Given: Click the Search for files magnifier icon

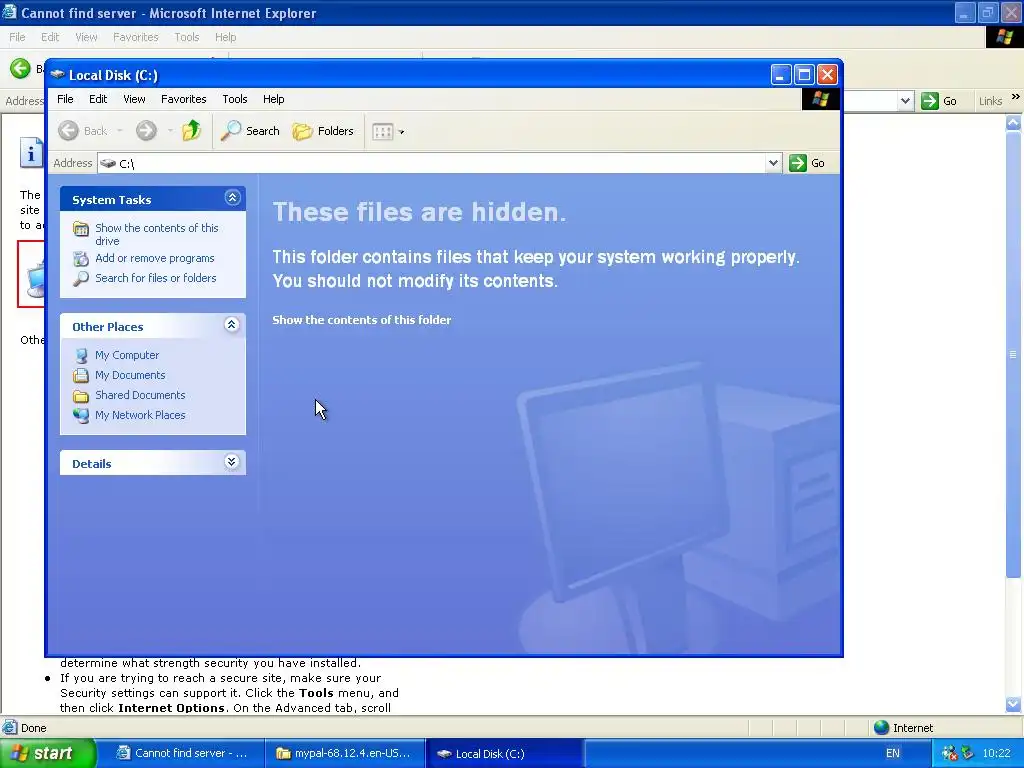Looking at the screenshot, I should coord(81,279).
